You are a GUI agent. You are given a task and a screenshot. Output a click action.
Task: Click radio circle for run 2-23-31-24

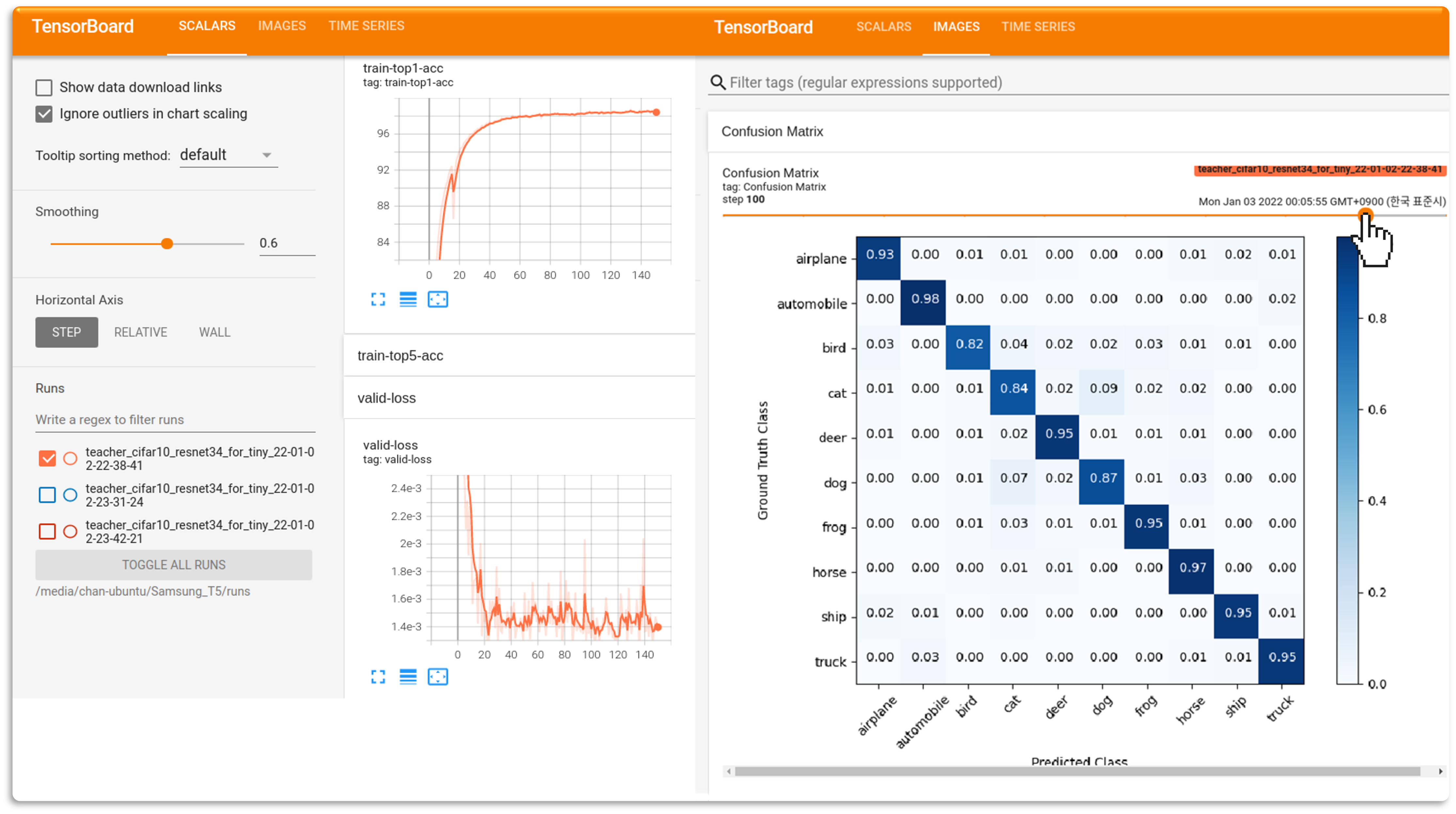tap(70, 495)
